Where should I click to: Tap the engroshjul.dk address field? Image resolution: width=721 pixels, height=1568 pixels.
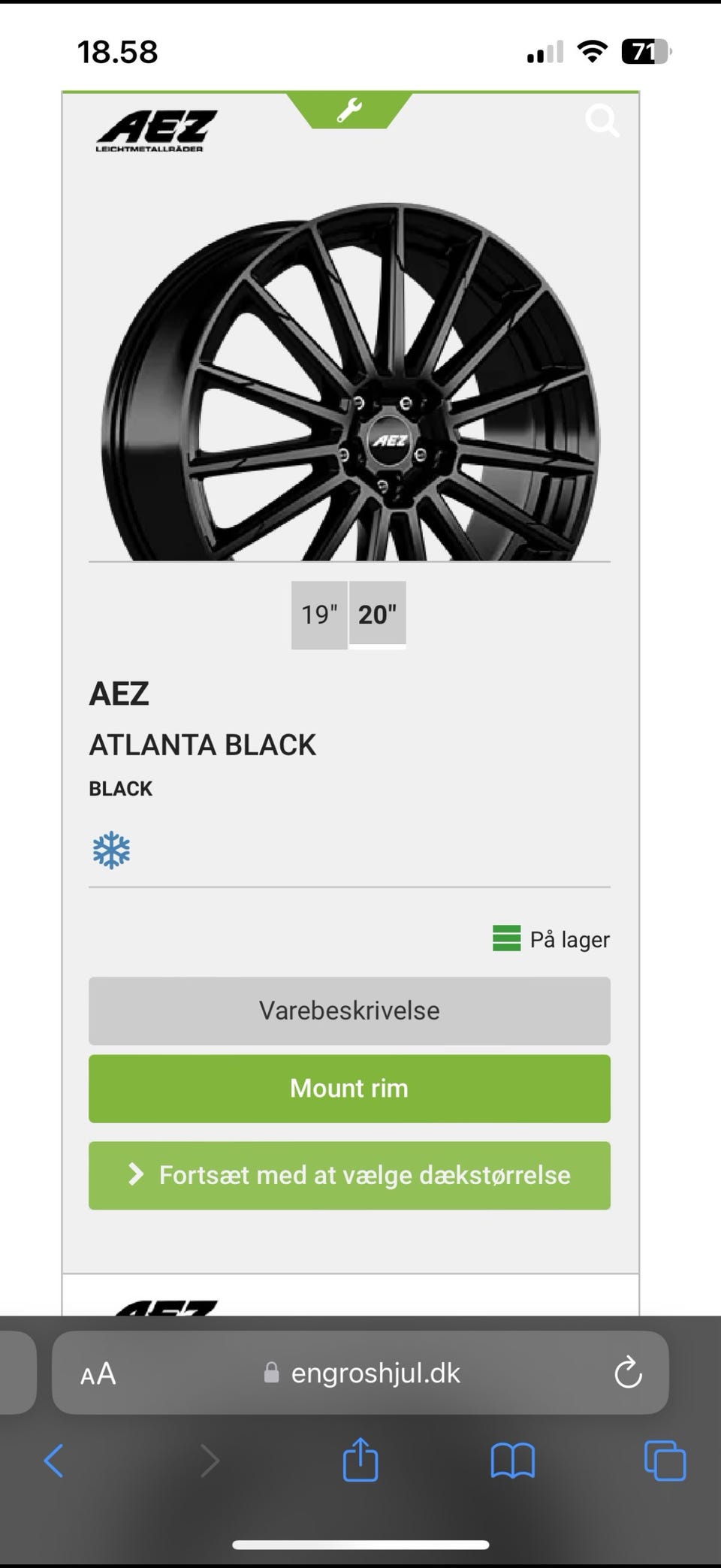(x=375, y=1373)
